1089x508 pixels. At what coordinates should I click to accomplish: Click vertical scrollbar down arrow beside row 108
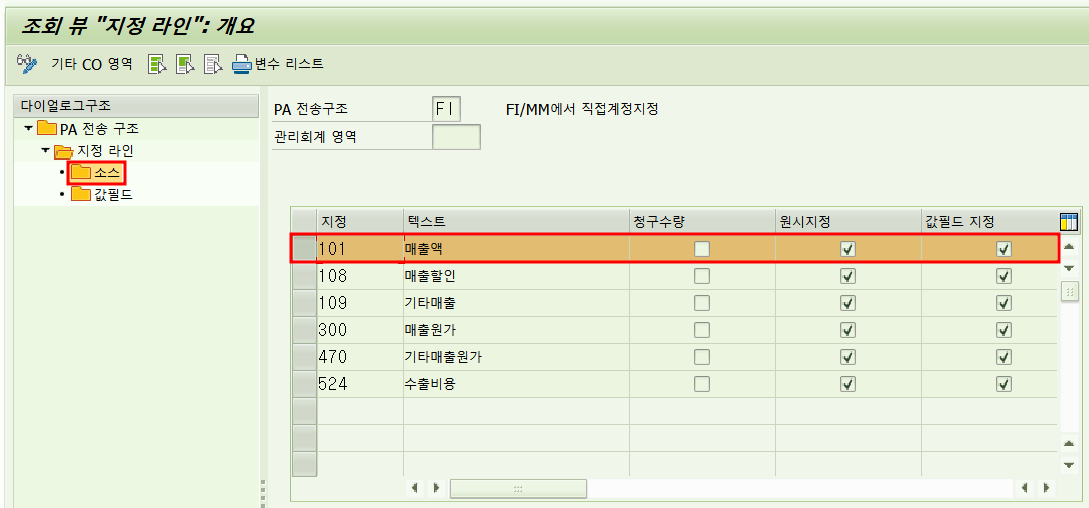(x=1069, y=268)
